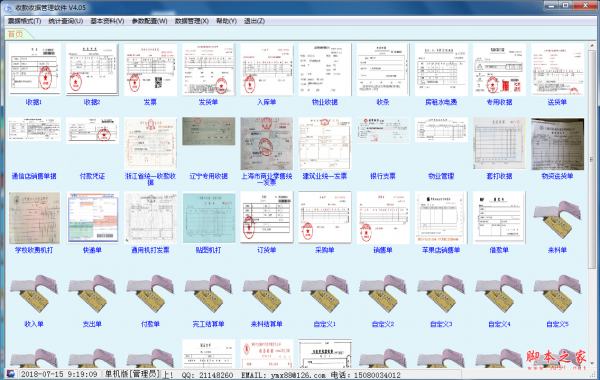The width and height of the screenshot is (600, 380).
Task: Open the 收据2 receipt template
Action: point(92,69)
